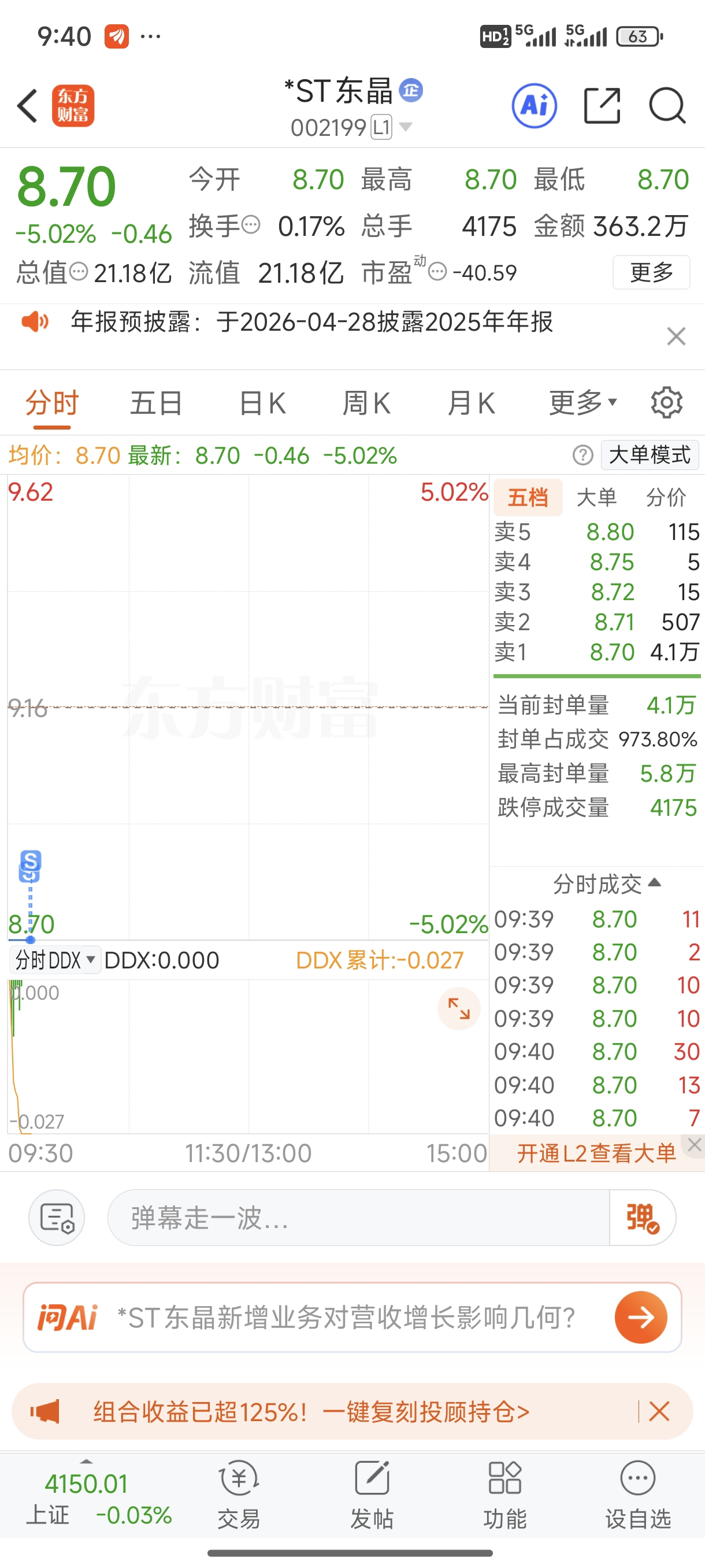The height and width of the screenshot is (1568, 705).
Task: Close the 组合收益 promo banner
Action: pyautogui.click(x=659, y=1411)
